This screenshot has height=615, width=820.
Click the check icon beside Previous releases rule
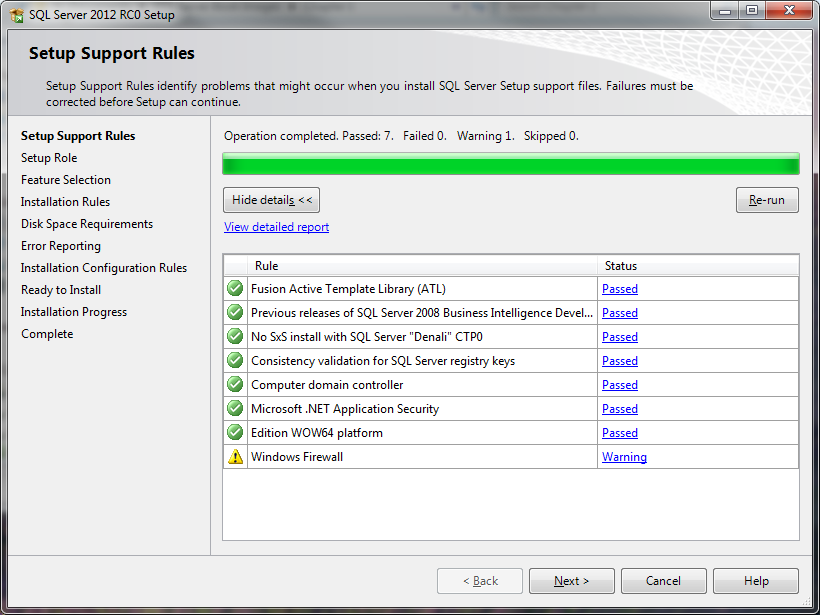235,312
